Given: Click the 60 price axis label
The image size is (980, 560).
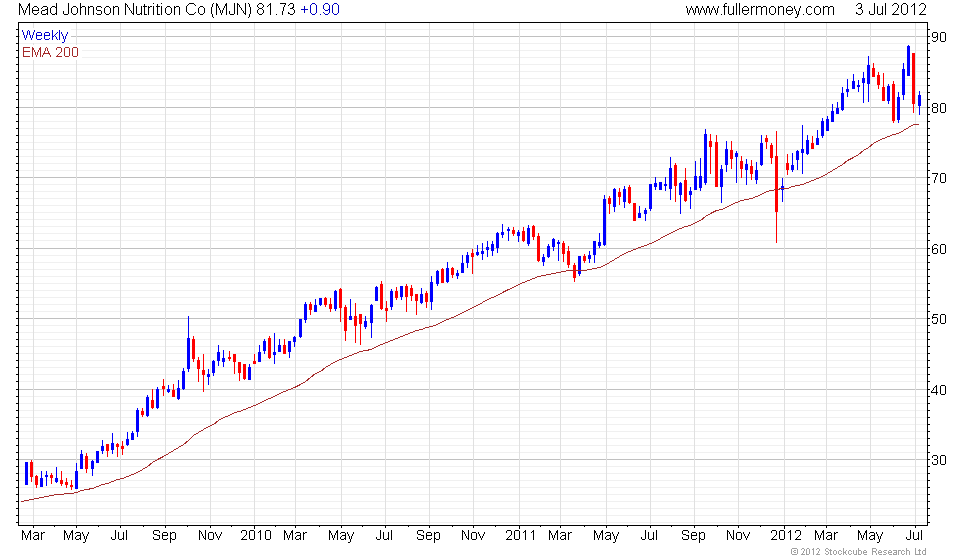Looking at the screenshot, I should pos(939,249).
